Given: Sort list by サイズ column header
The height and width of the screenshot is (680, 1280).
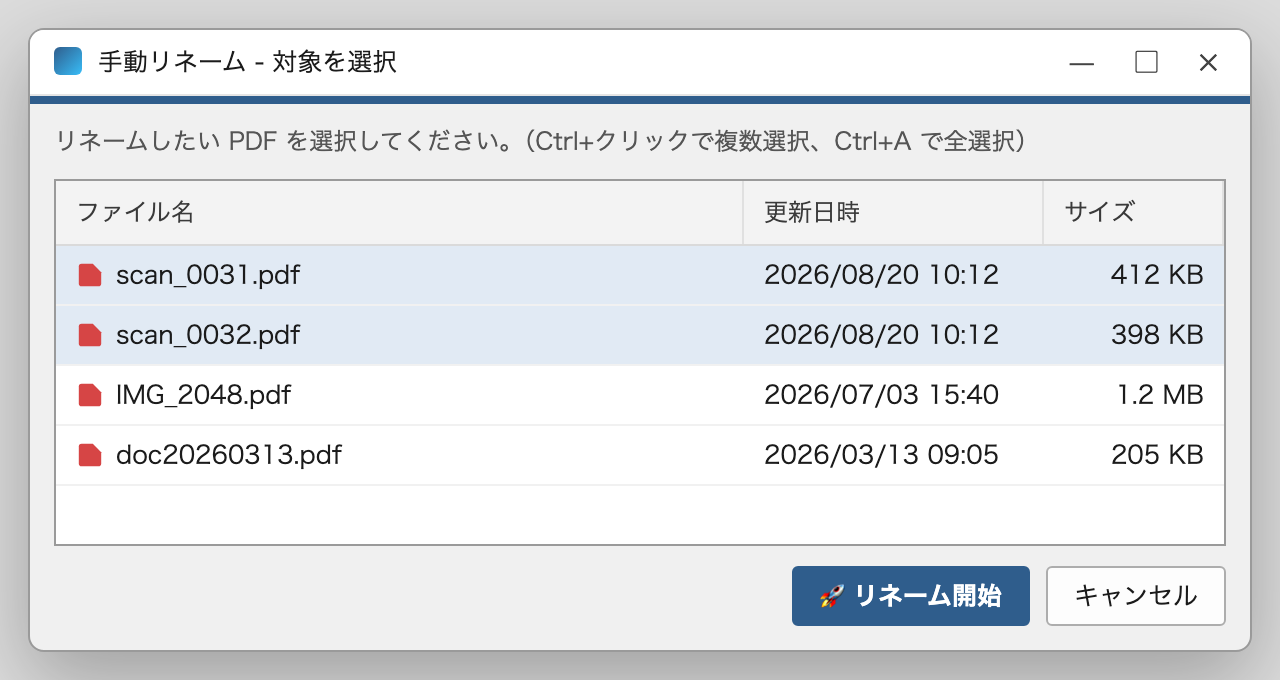Looking at the screenshot, I should (1133, 212).
